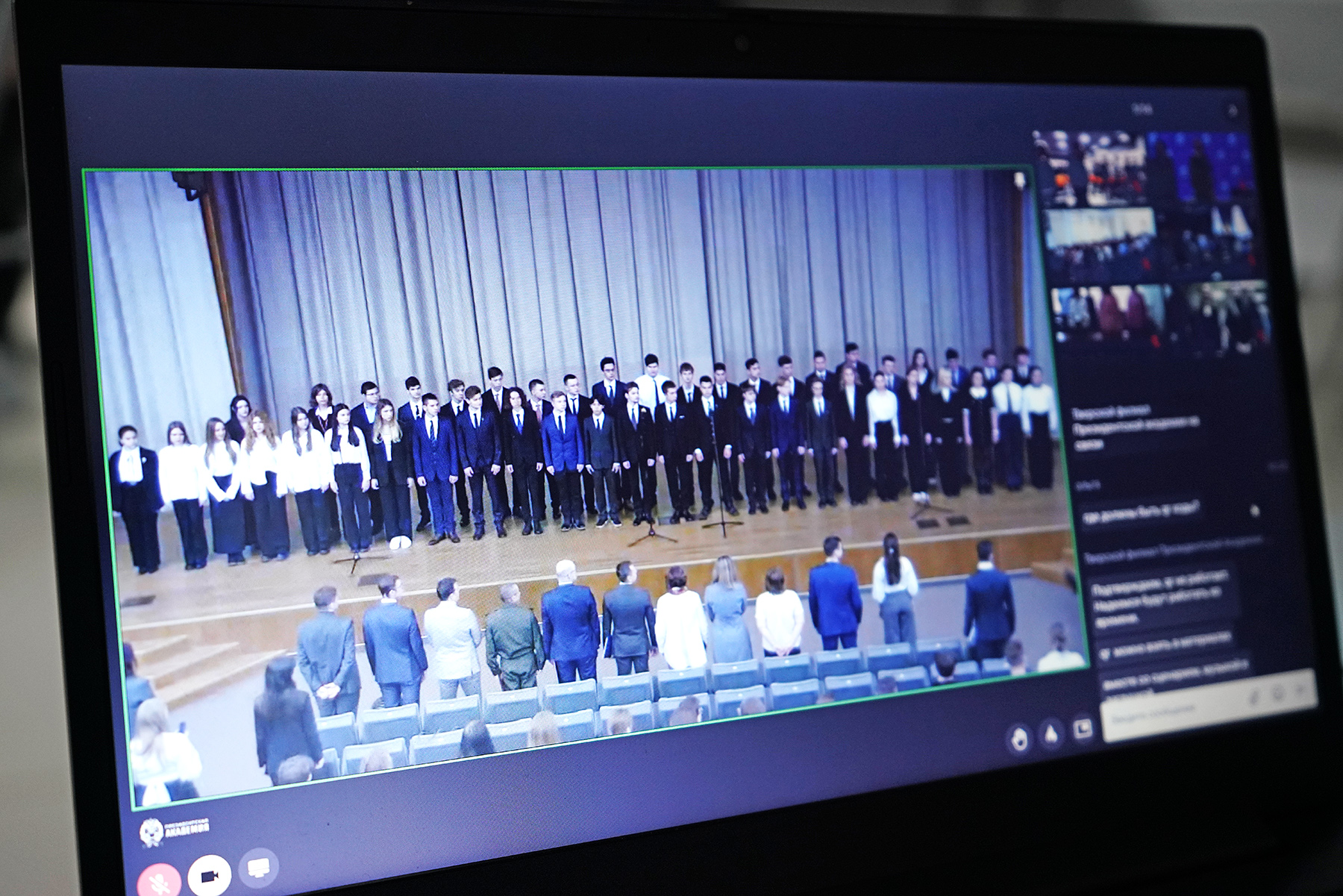Select the top-left participant video thumbnail
The width and height of the screenshot is (1343, 896).
pyautogui.click(x=1088, y=169)
